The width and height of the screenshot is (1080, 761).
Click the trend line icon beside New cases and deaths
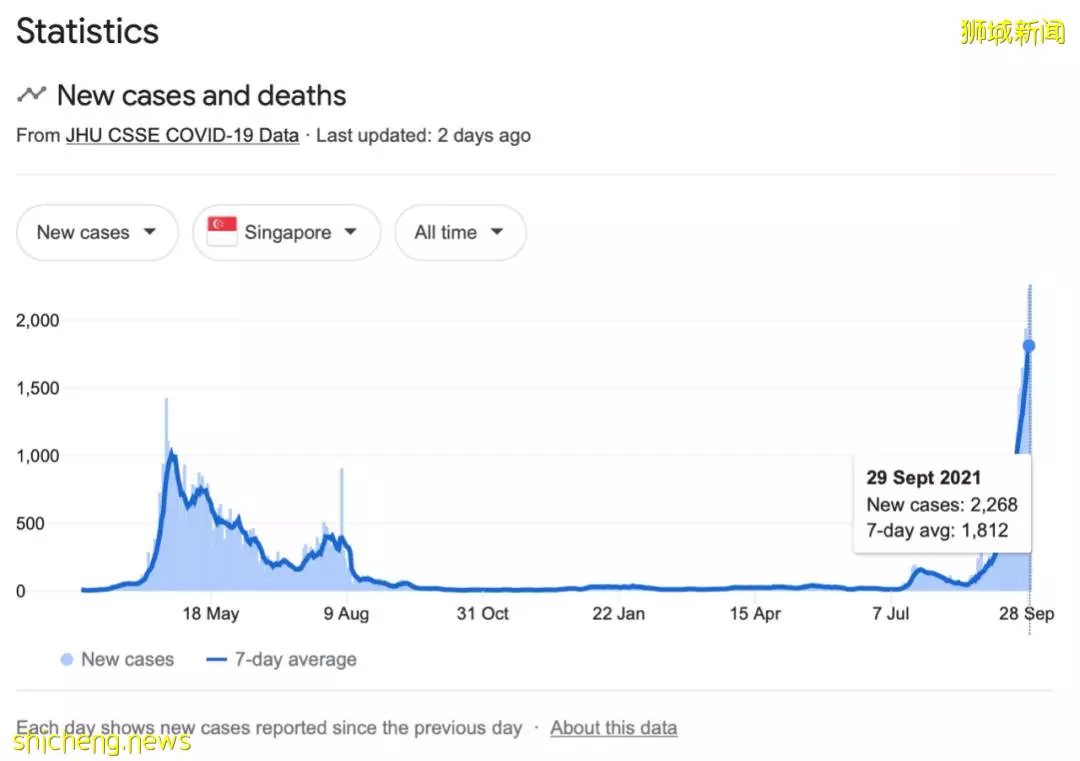coord(32,95)
